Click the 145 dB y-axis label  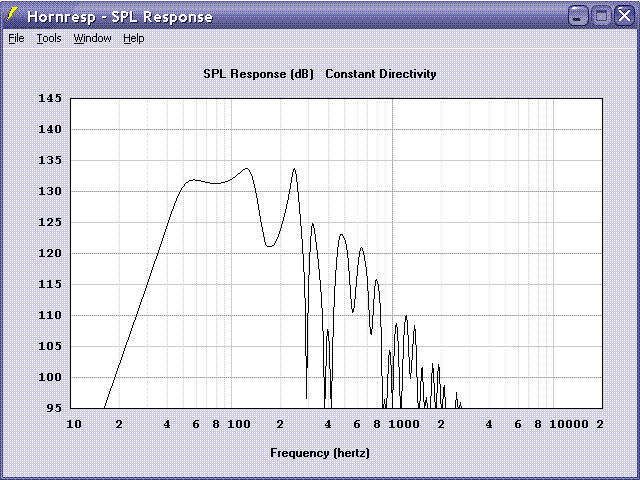point(50,98)
